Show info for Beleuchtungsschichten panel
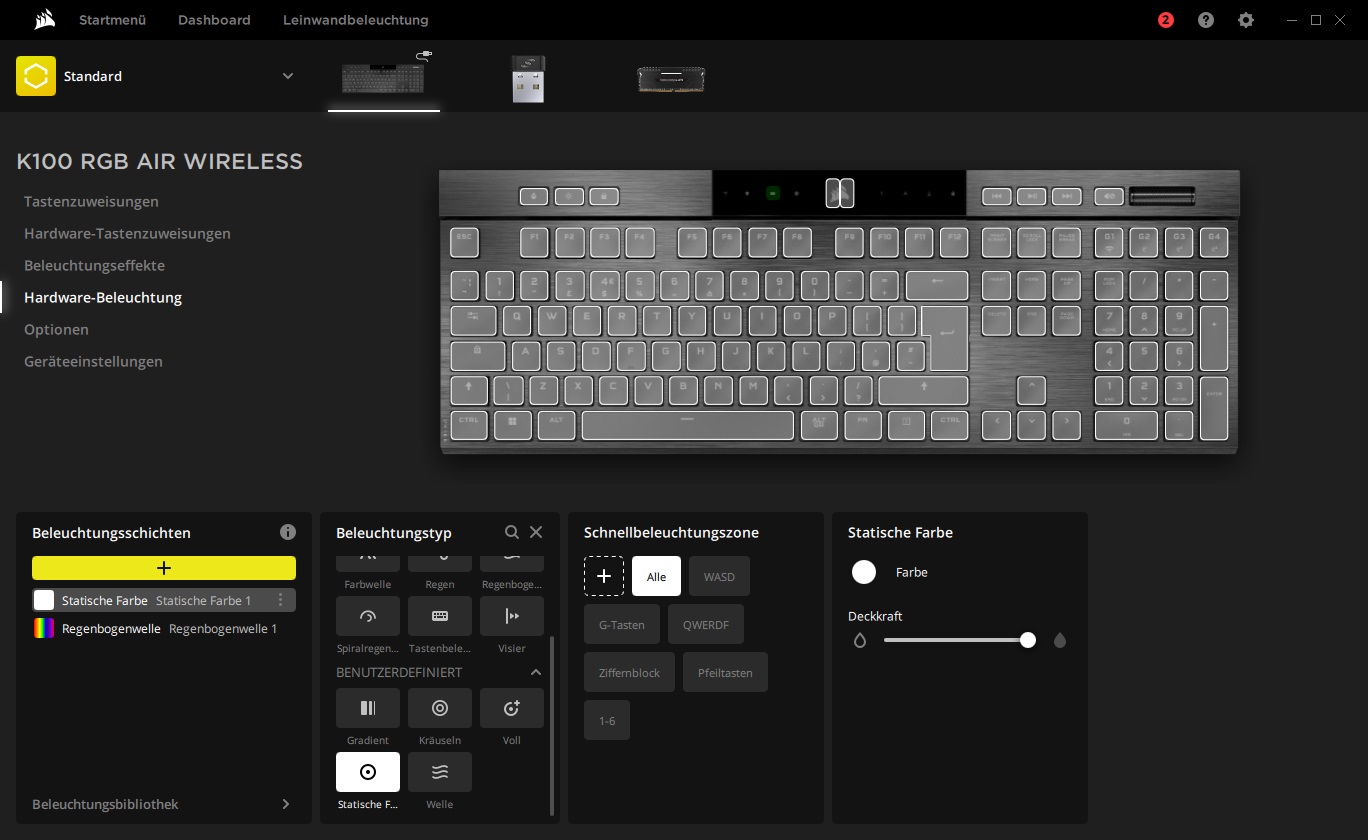 (288, 532)
